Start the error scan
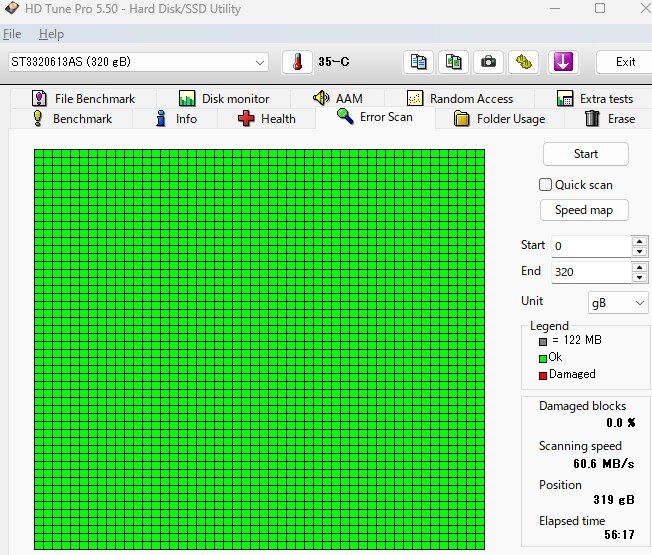Viewport: 652px width, 555px height. pos(585,154)
